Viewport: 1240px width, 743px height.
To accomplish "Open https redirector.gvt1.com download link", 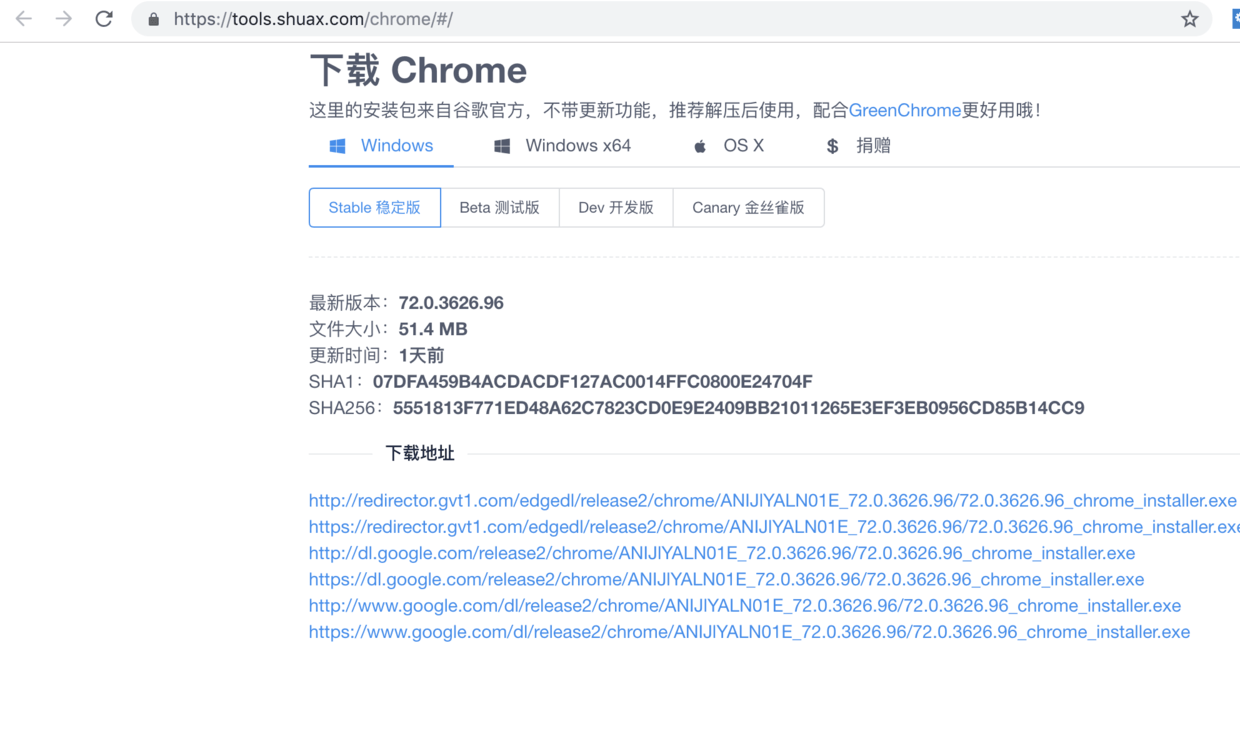I will point(774,527).
